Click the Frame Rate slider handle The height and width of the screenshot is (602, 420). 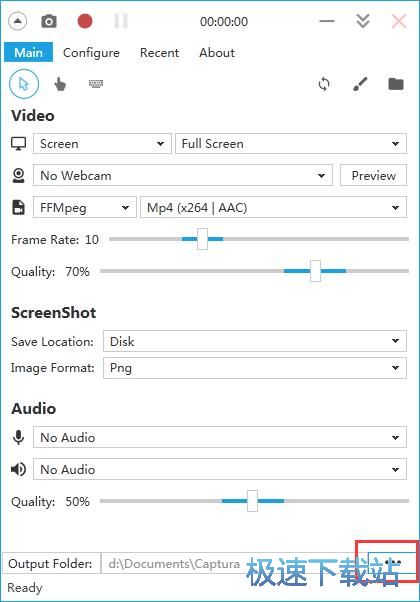(202, 239)
